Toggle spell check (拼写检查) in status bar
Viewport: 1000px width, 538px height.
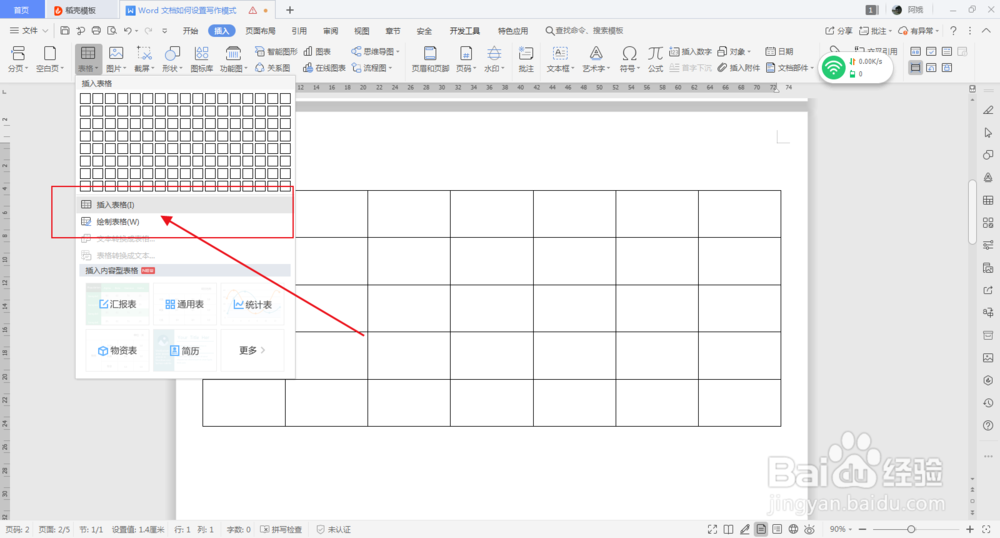(x=281, y=530)
